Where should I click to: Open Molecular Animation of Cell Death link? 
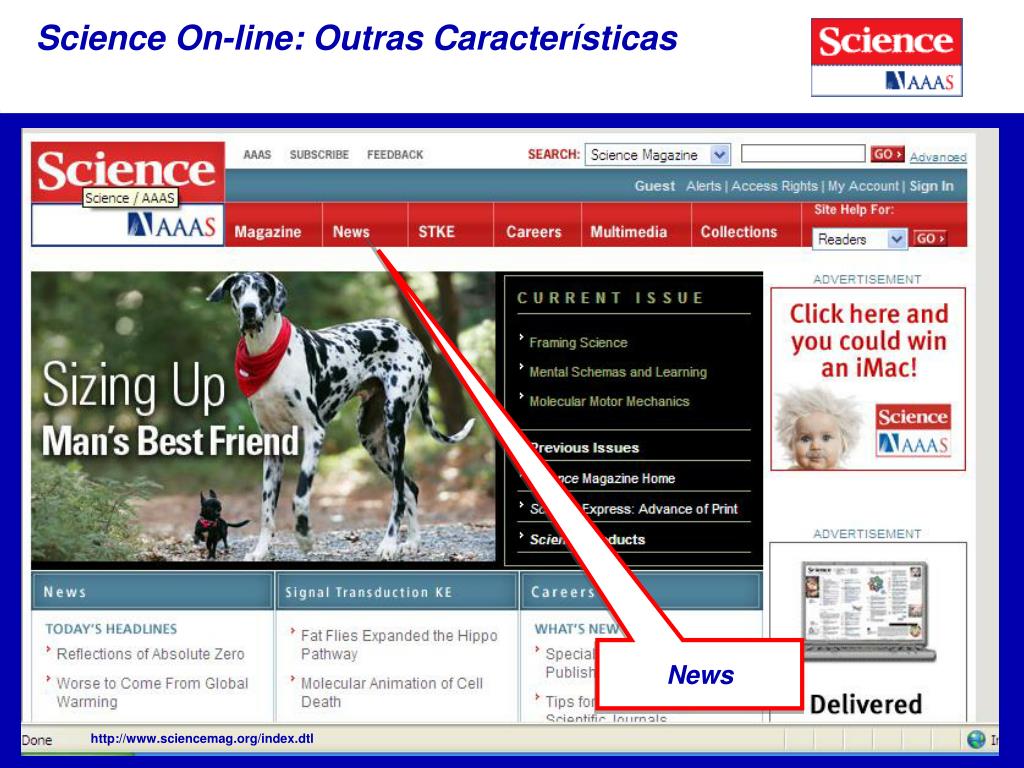[x=392, y=692]
